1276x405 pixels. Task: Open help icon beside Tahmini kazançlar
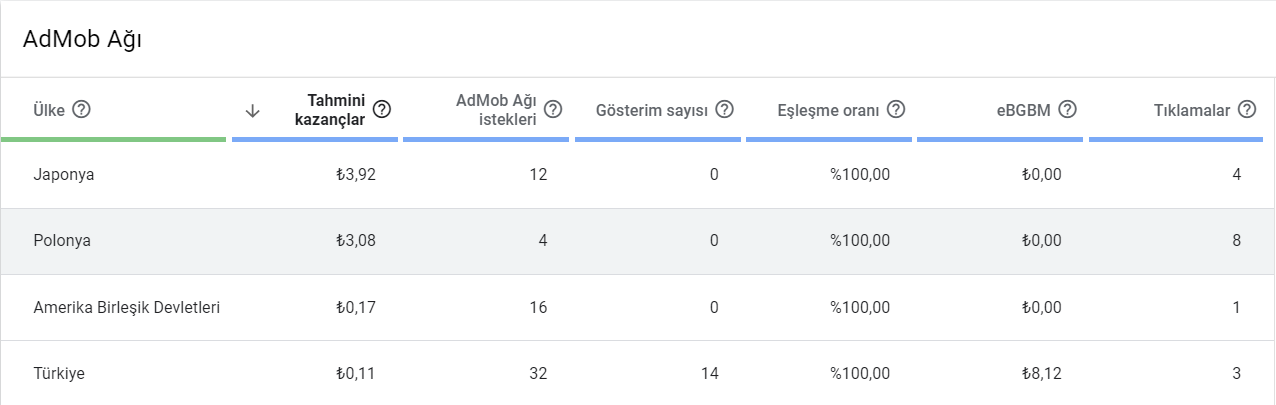(381, 109)
